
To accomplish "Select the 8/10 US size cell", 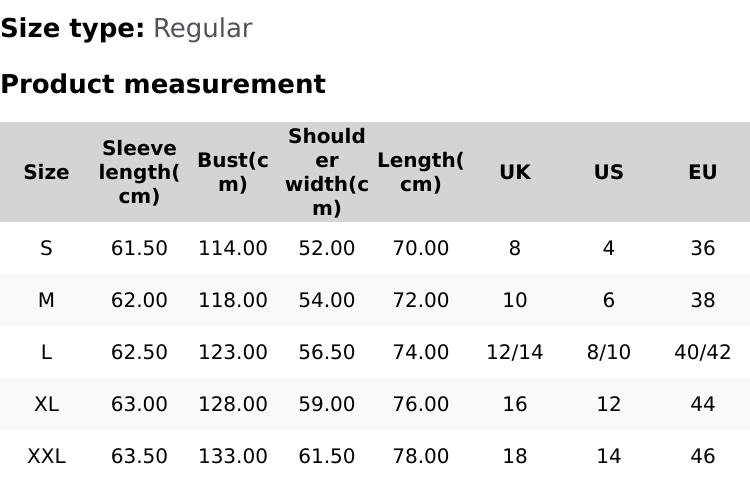I will coord(608,352).
